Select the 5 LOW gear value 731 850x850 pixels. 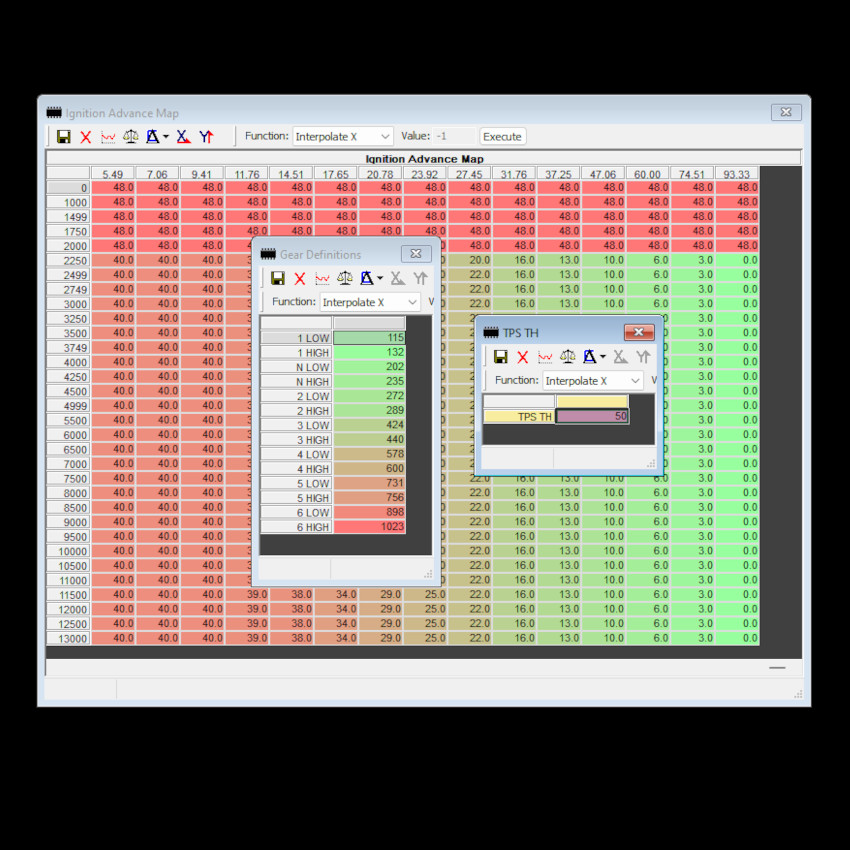click(x=369, y=483)
